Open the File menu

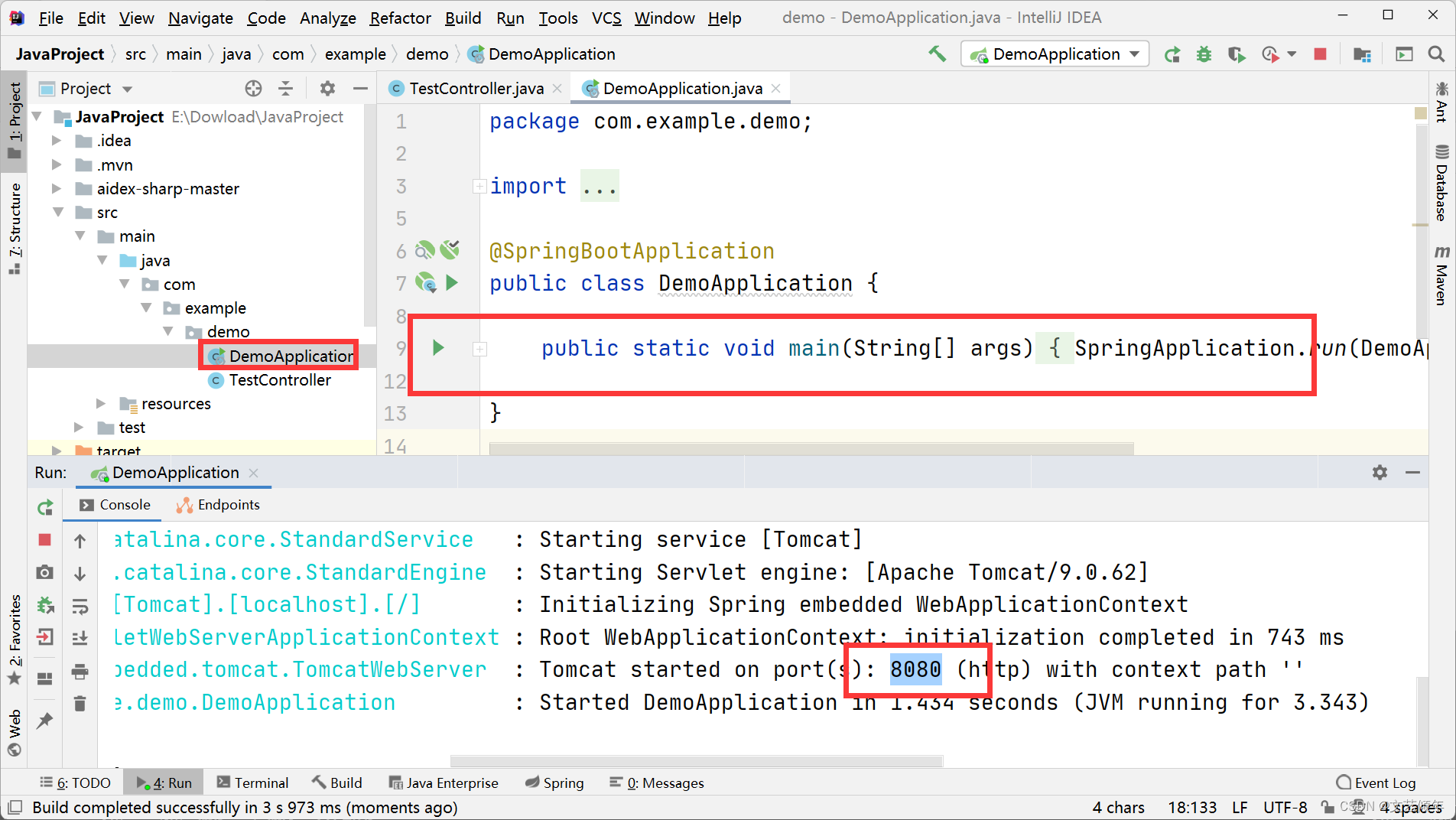pyautogui.click(x=50, y=18)
